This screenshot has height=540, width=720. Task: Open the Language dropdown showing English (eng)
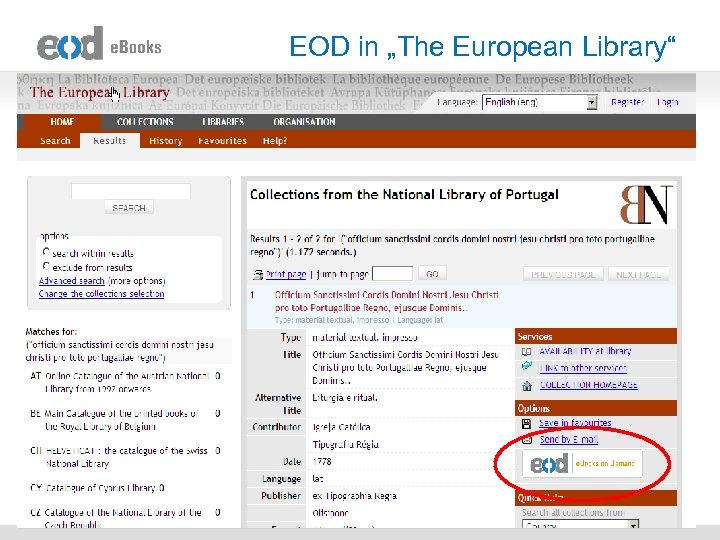(x=540, y=102)
